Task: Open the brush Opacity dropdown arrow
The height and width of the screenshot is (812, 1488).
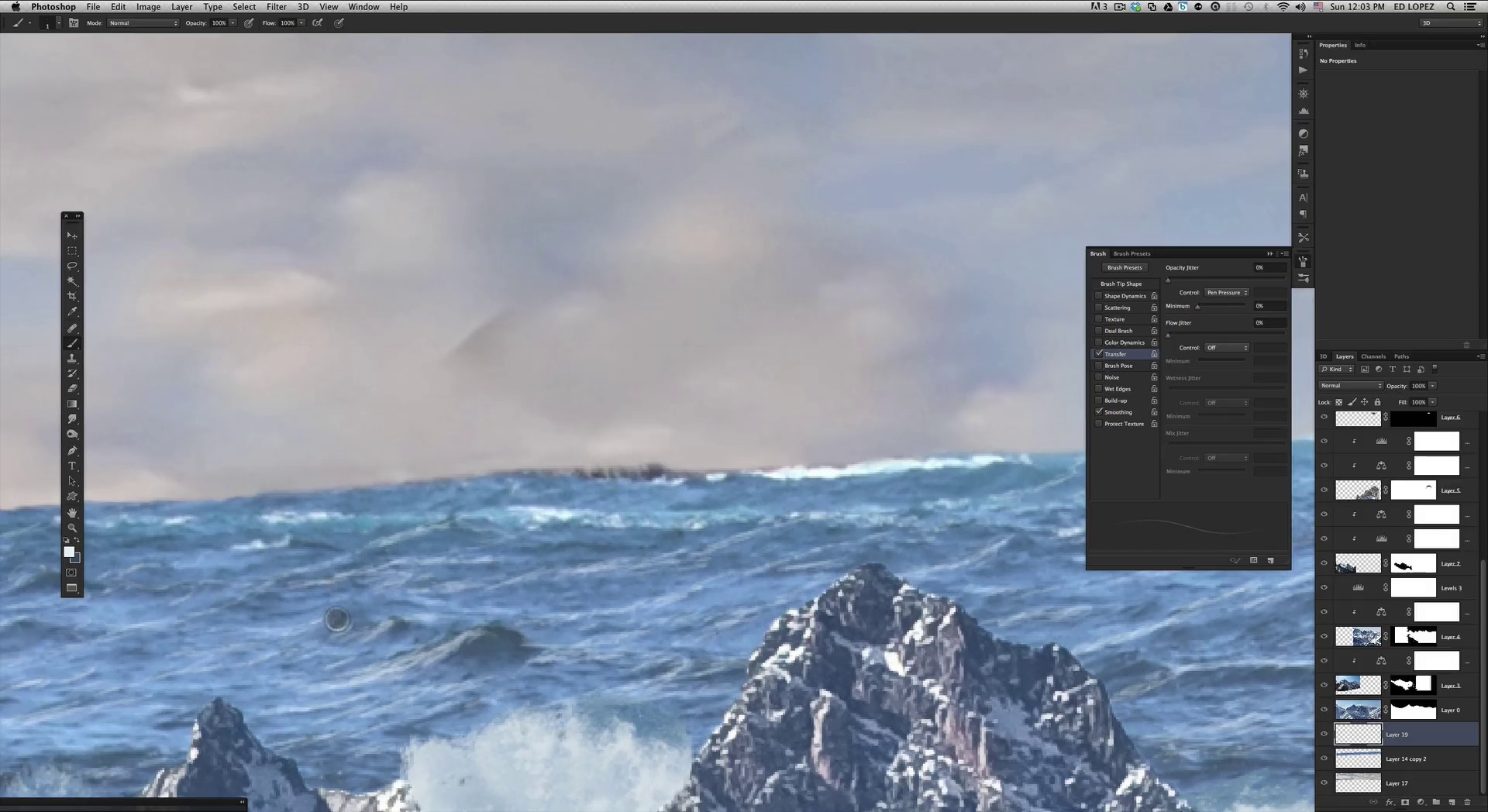Action: (232, 23)
